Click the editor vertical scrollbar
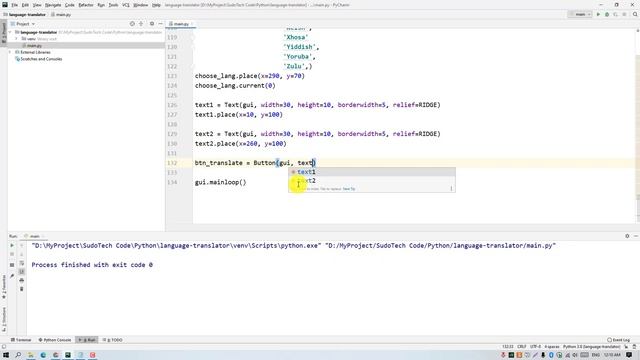640x360 pixels. pyautogui.click(x=638, y=126)
